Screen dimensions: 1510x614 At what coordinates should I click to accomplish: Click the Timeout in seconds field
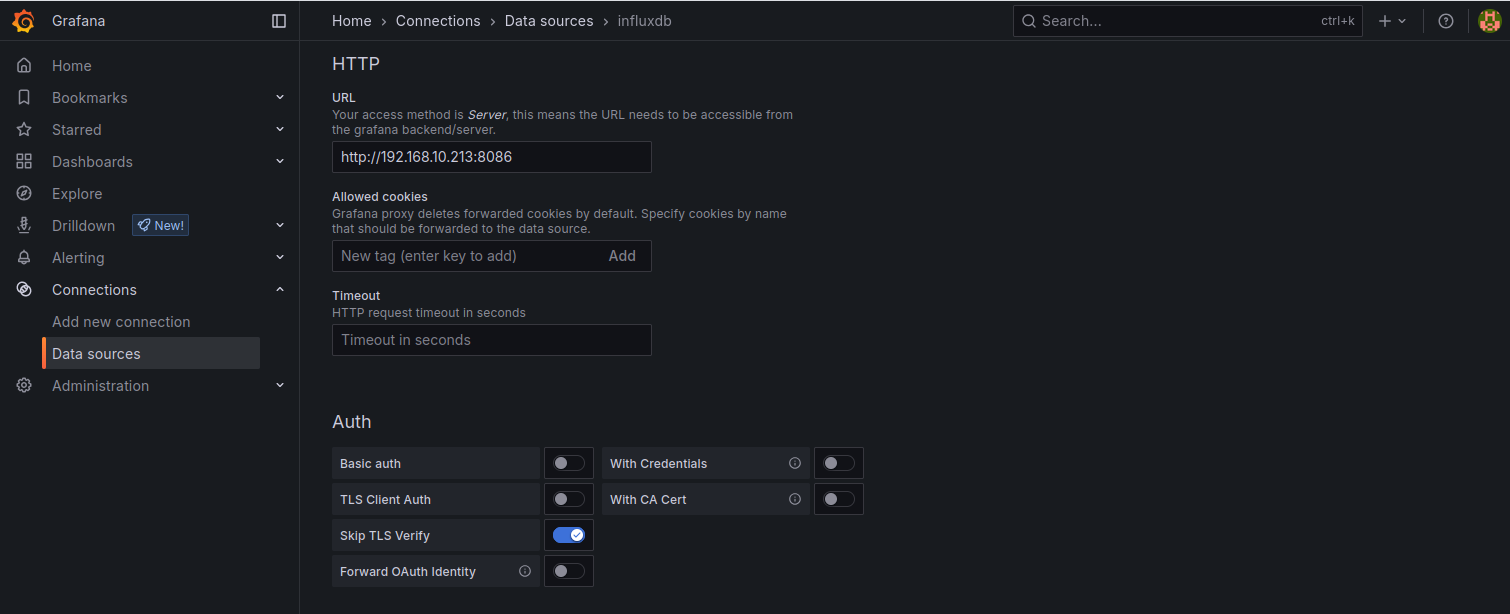tap(492, 340)
